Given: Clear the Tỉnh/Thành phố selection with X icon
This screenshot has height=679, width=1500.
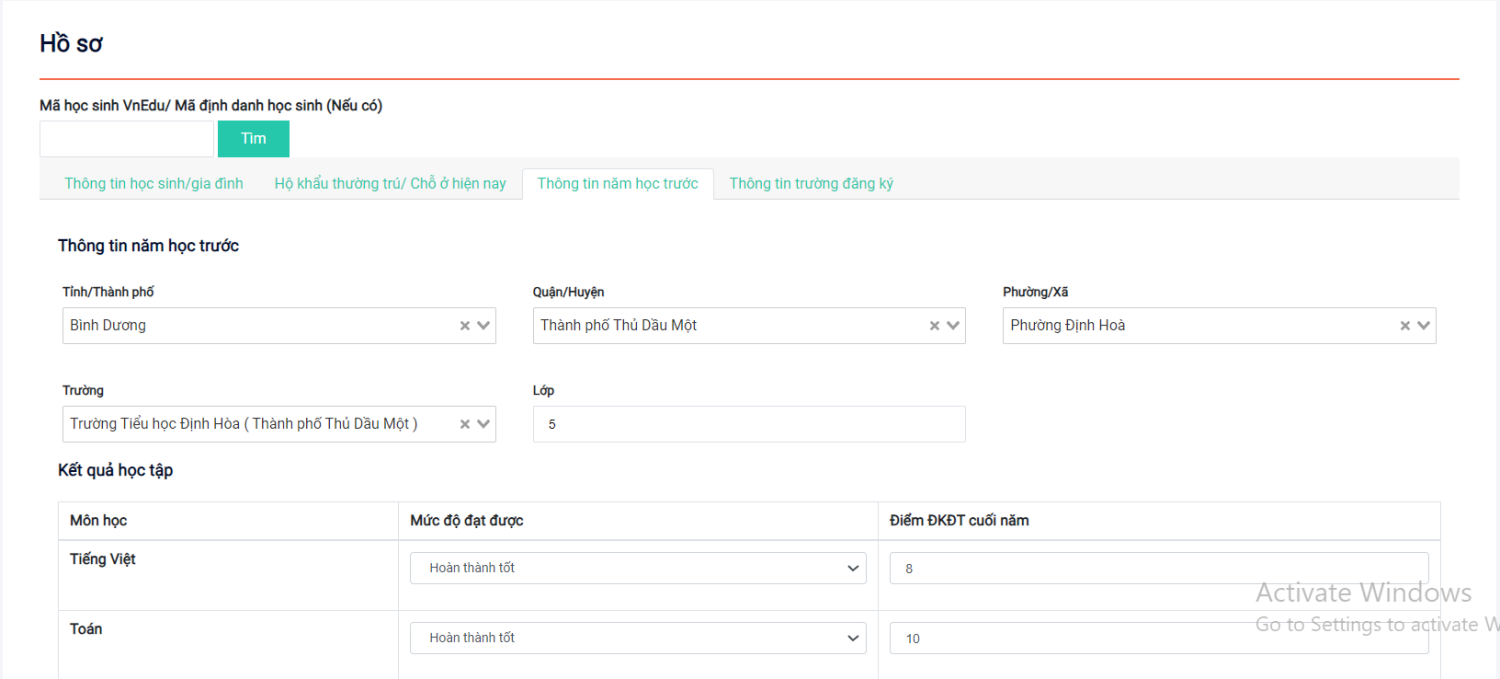Looking at the screenshot, I should [464, 326].
